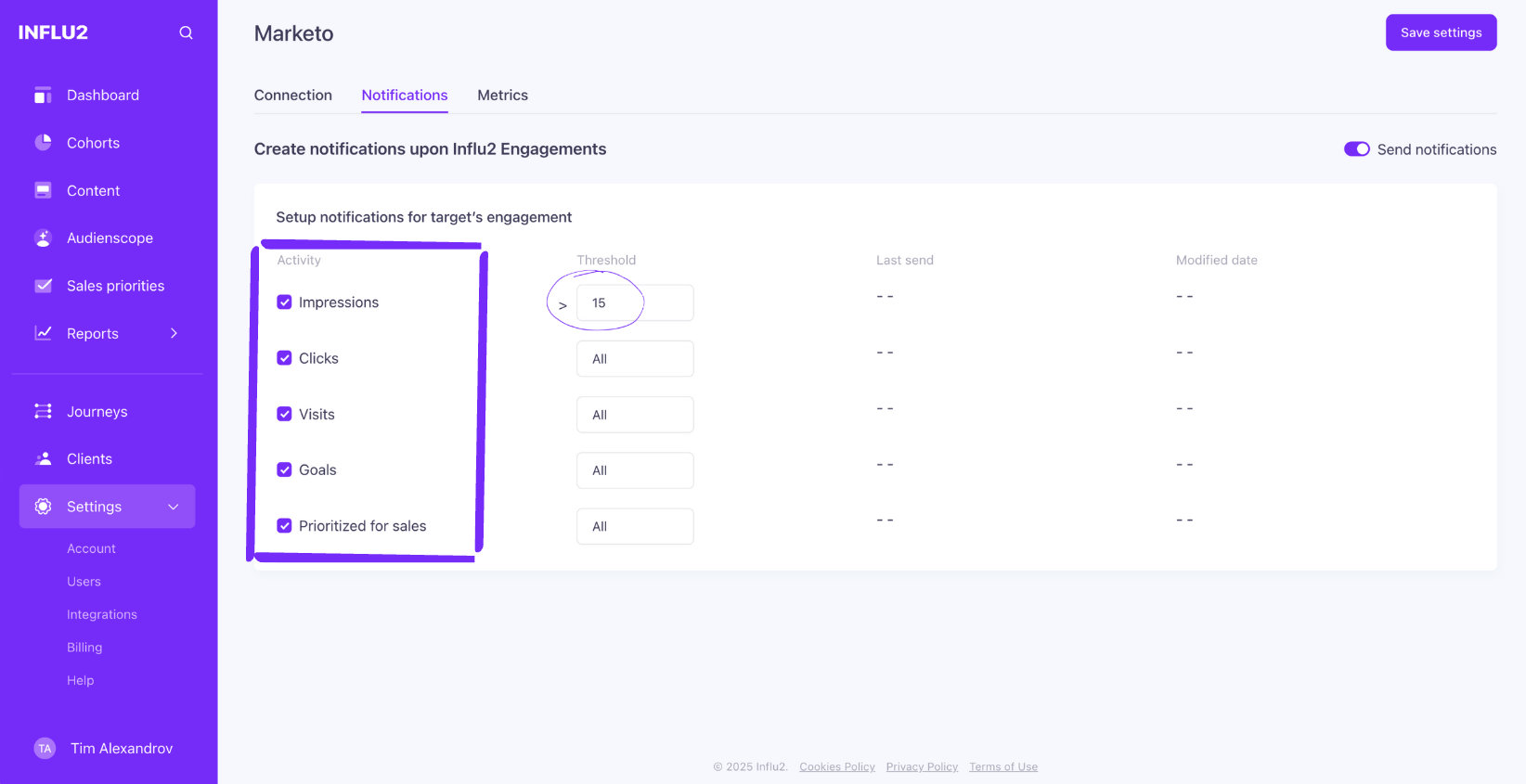The height and width of the screenshot is (784, 1526).
Task: Click the Dashboard icon in sidebar
Action: coord(43,96)
